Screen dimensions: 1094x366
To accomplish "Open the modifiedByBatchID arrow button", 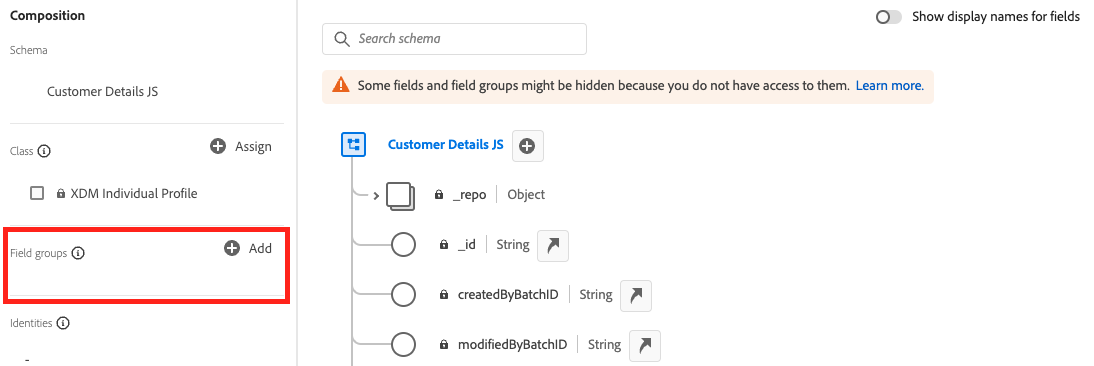I will click(645, 345).
